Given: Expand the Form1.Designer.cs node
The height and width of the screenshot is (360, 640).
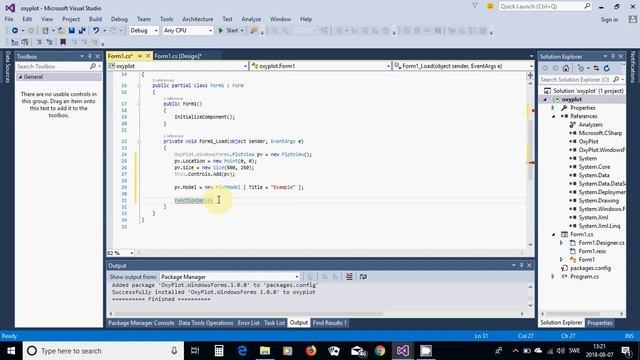Looking at the screenshot, I should click(x=561, y=243).
